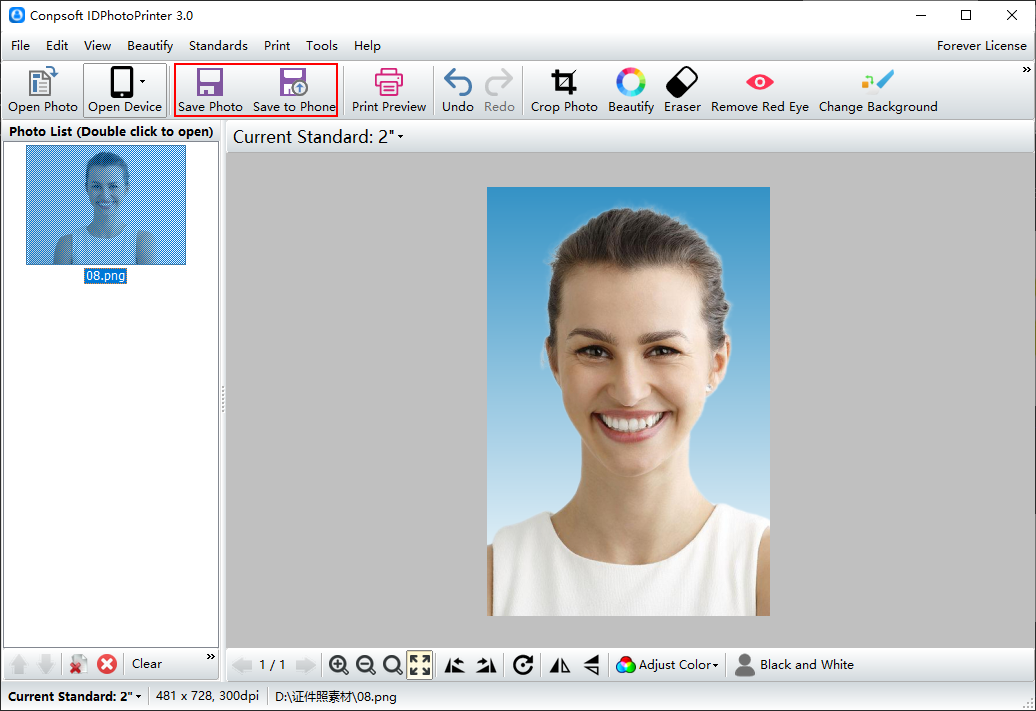Toggle Black and White mode

coord(794,665)
